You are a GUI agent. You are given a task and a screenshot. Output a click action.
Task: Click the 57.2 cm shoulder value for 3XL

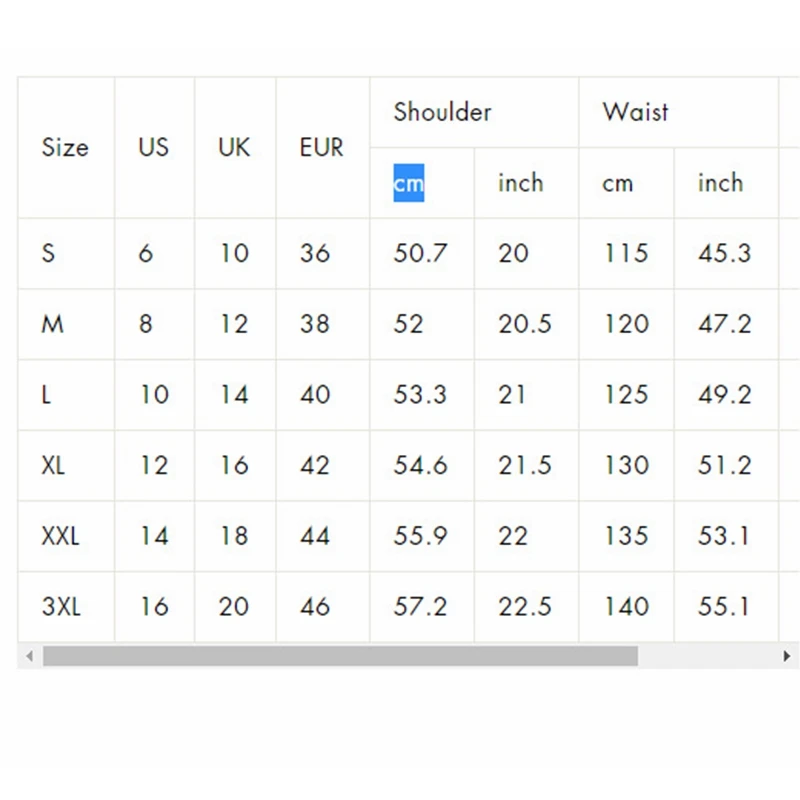[420, 607]
